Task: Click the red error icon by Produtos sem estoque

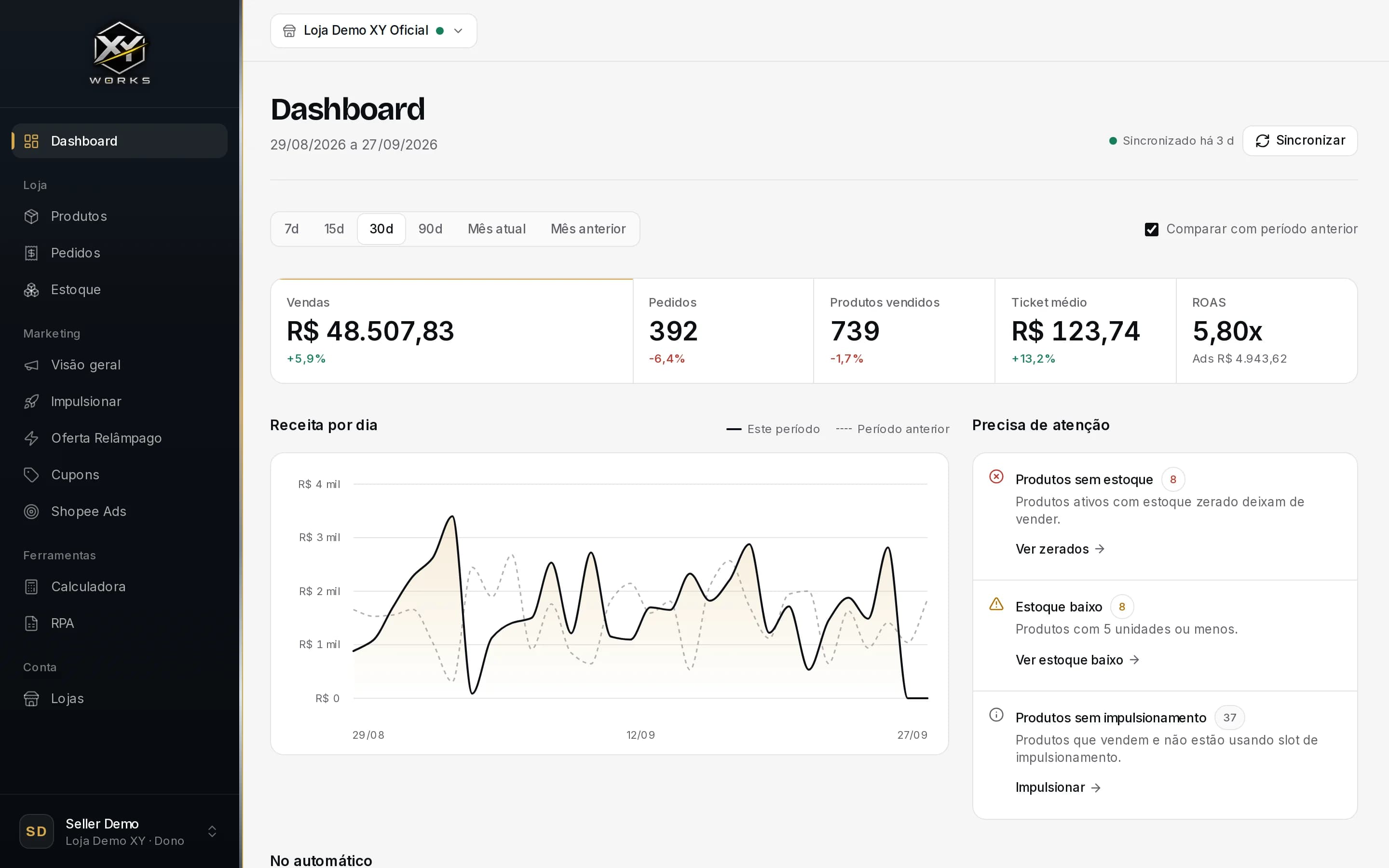Action: click(x=996, y=476)
